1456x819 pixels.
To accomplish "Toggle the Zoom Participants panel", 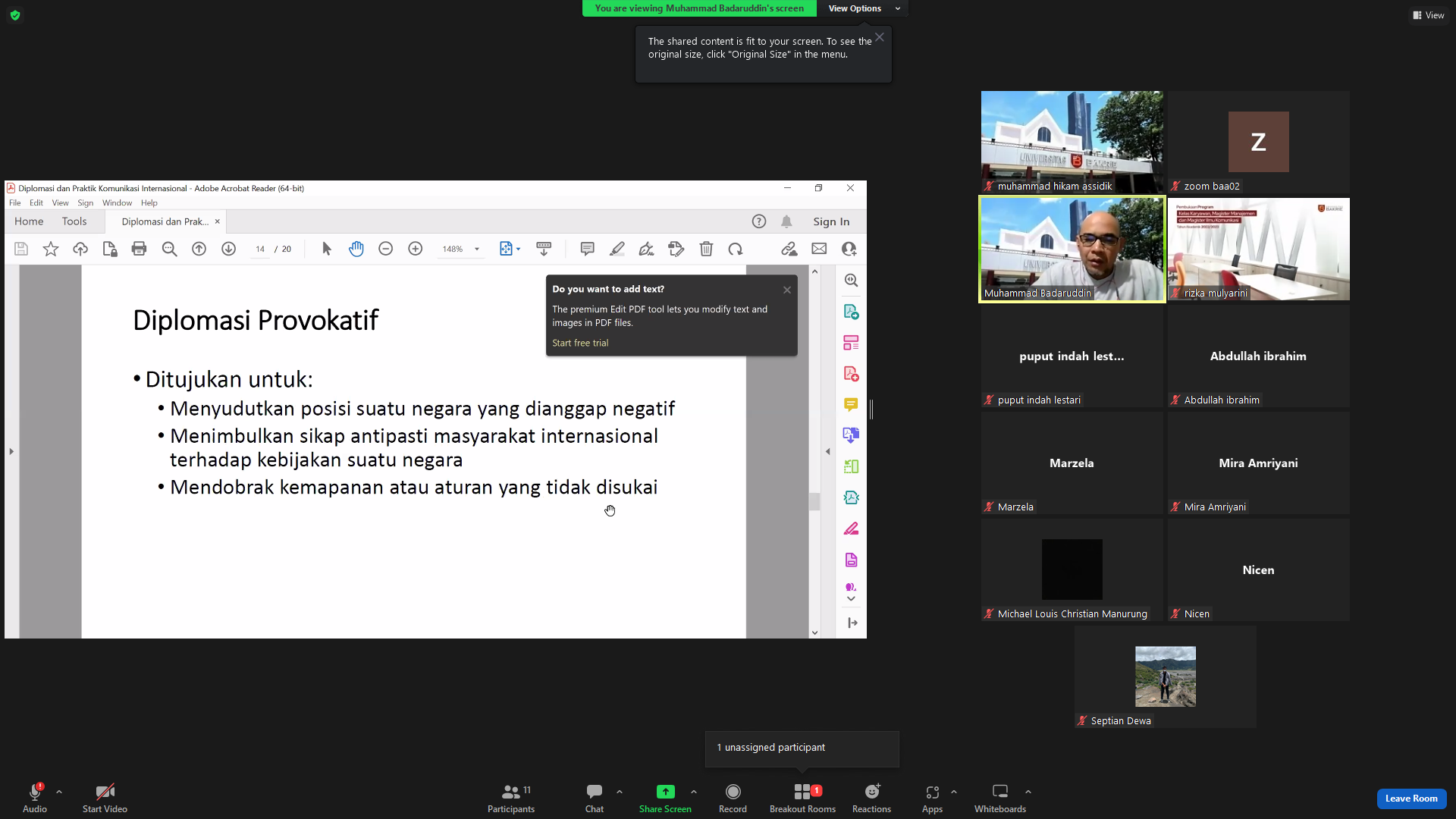I will (511, 798).
